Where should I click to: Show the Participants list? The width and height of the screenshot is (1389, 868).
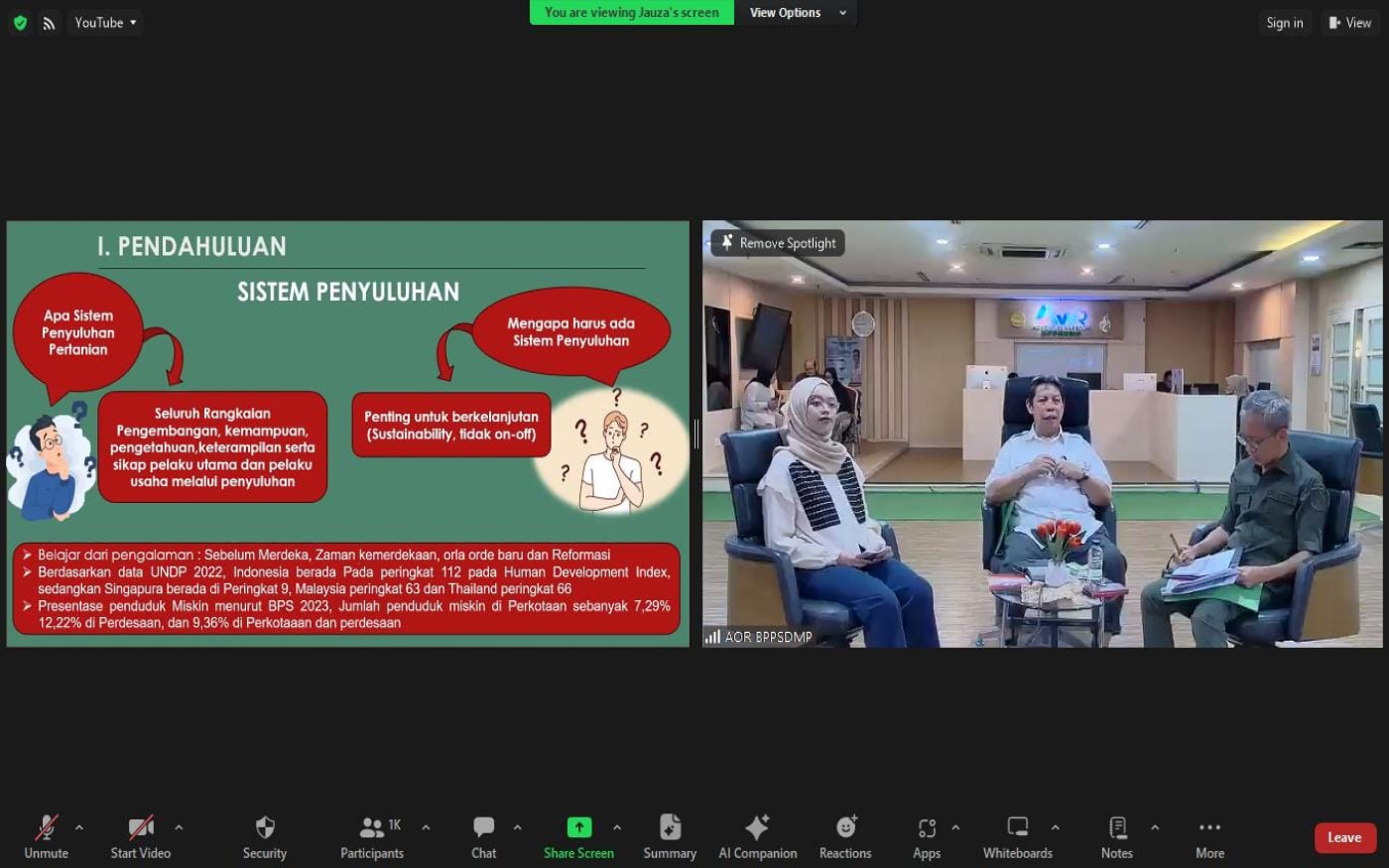[x=372, y=837]
